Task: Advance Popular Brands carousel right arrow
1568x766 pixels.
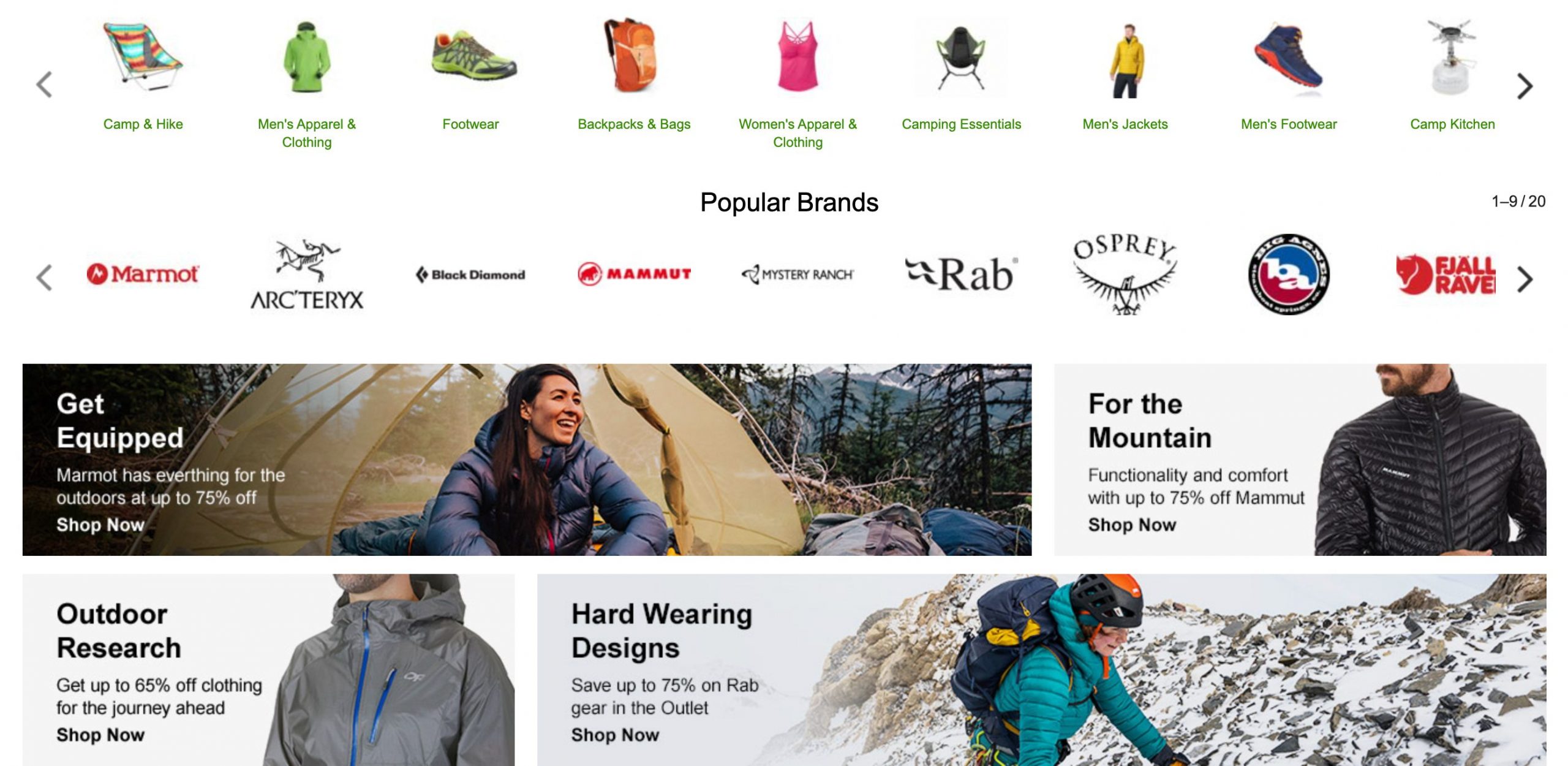Action: point(1525,279)
